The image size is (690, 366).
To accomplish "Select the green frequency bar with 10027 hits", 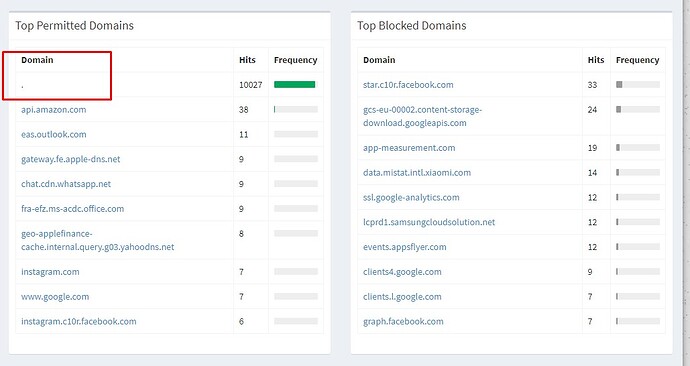I will 294,84.
